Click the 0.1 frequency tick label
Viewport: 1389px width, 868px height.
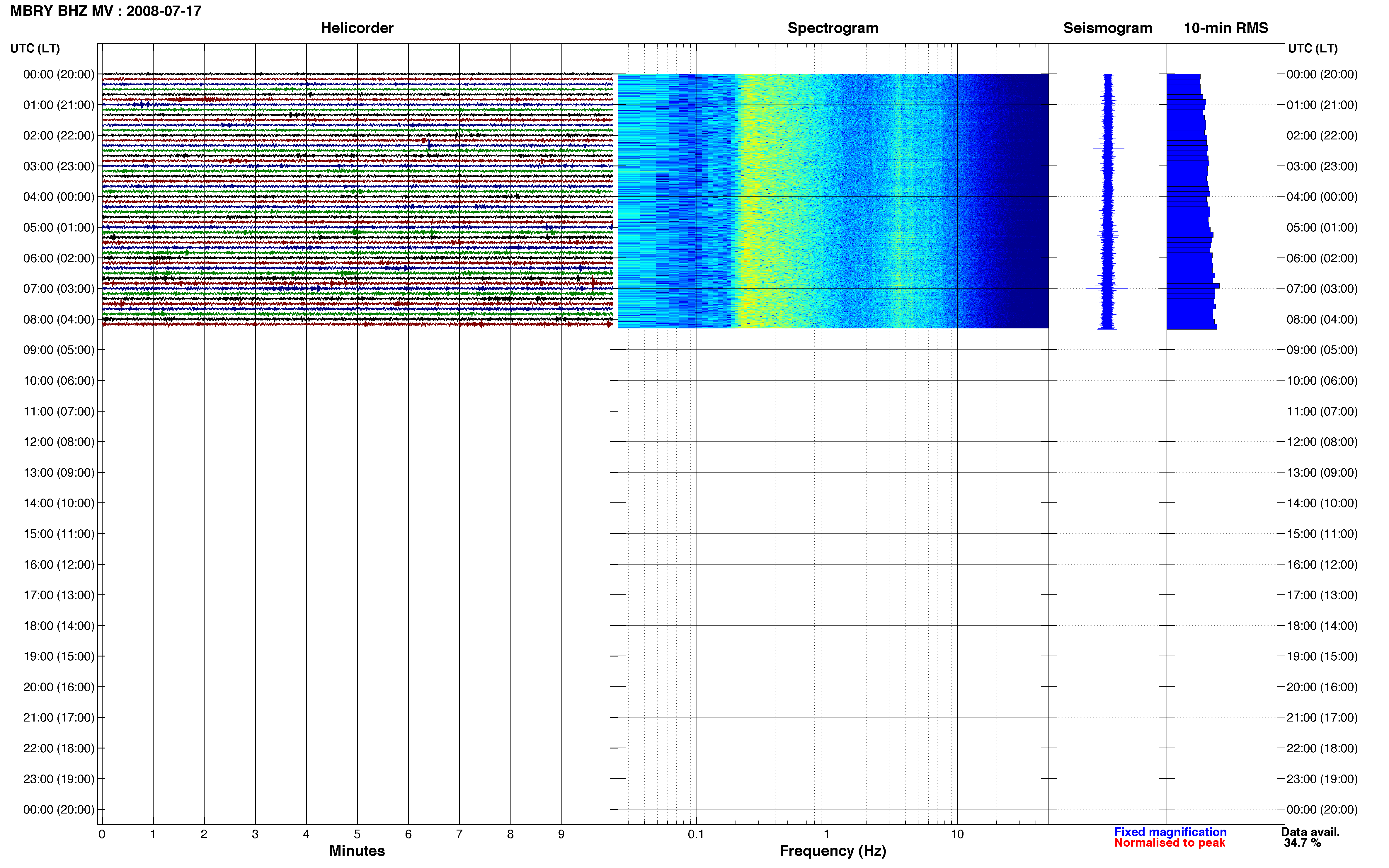(x=696, y=834)
